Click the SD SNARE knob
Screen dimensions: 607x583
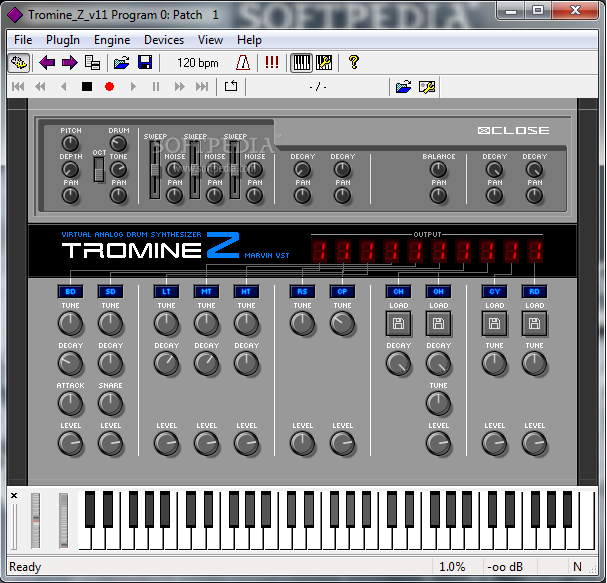coord(110,403)
